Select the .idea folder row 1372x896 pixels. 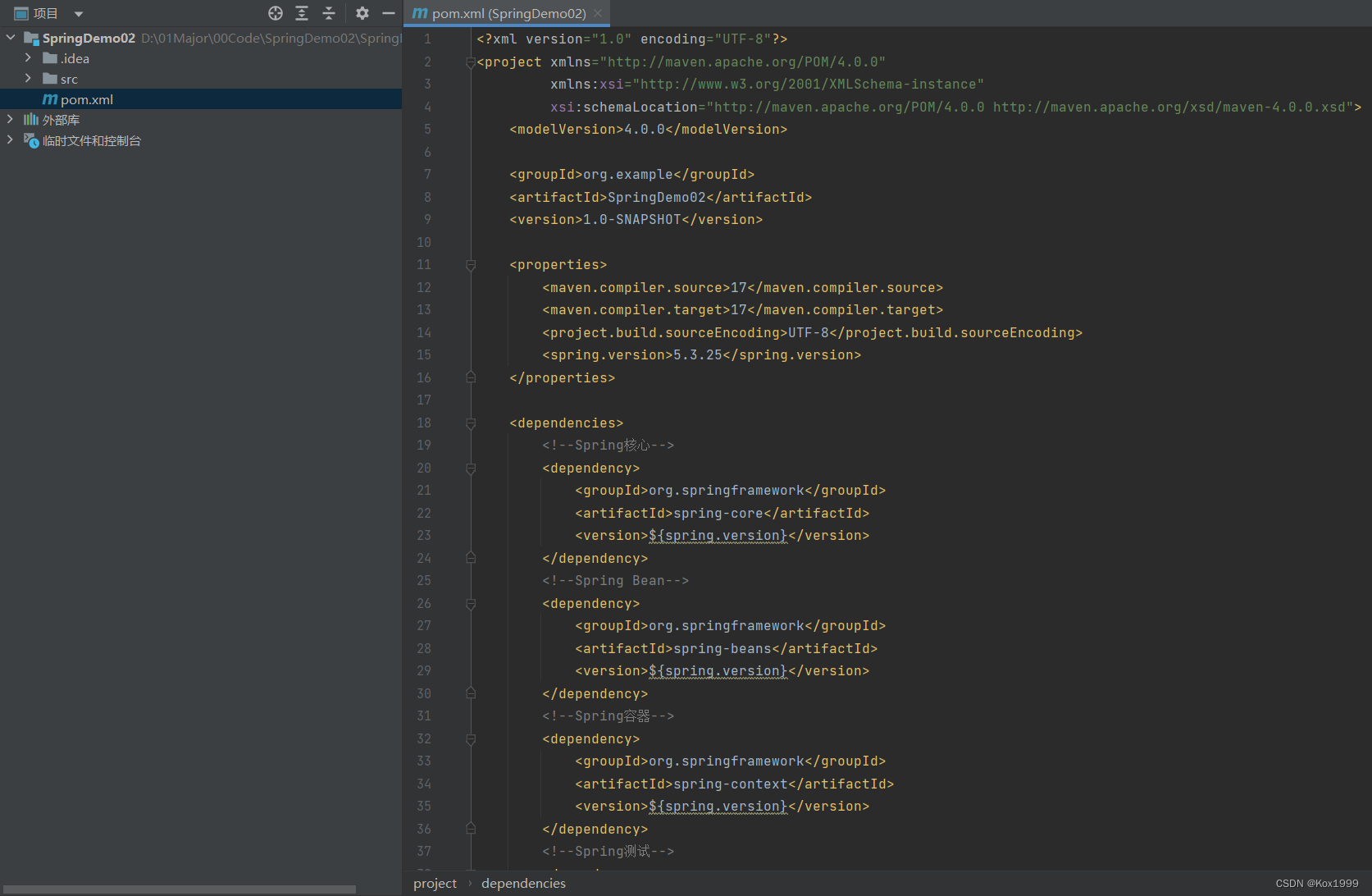(201, 58)
